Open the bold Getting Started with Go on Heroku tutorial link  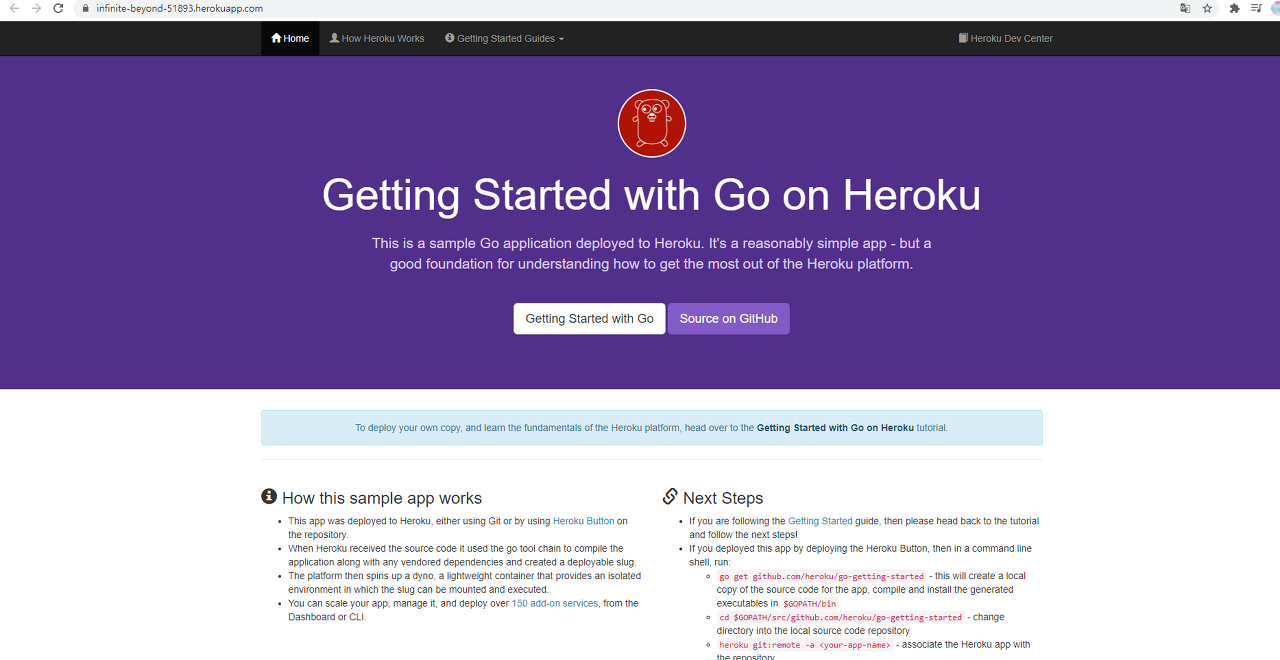[835, 428]
